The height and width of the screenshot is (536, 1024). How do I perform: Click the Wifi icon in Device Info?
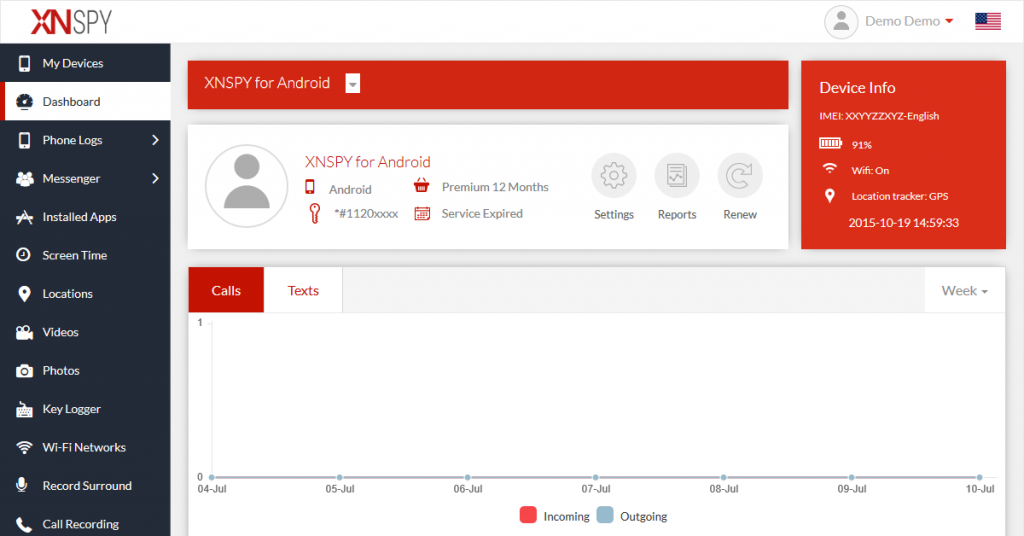click(x=829, y=168)
